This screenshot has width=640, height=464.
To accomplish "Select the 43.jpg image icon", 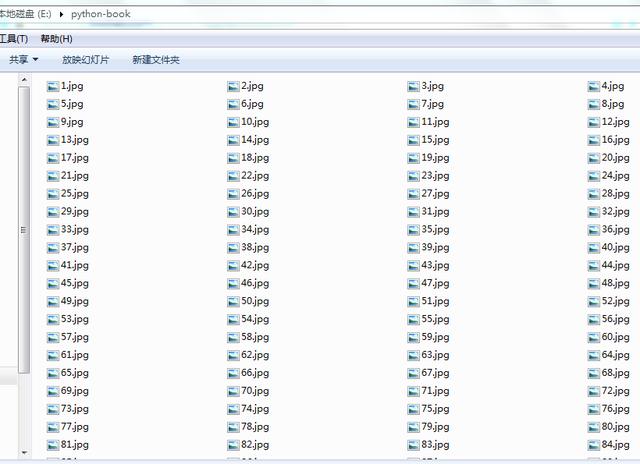I will [413, 266].
